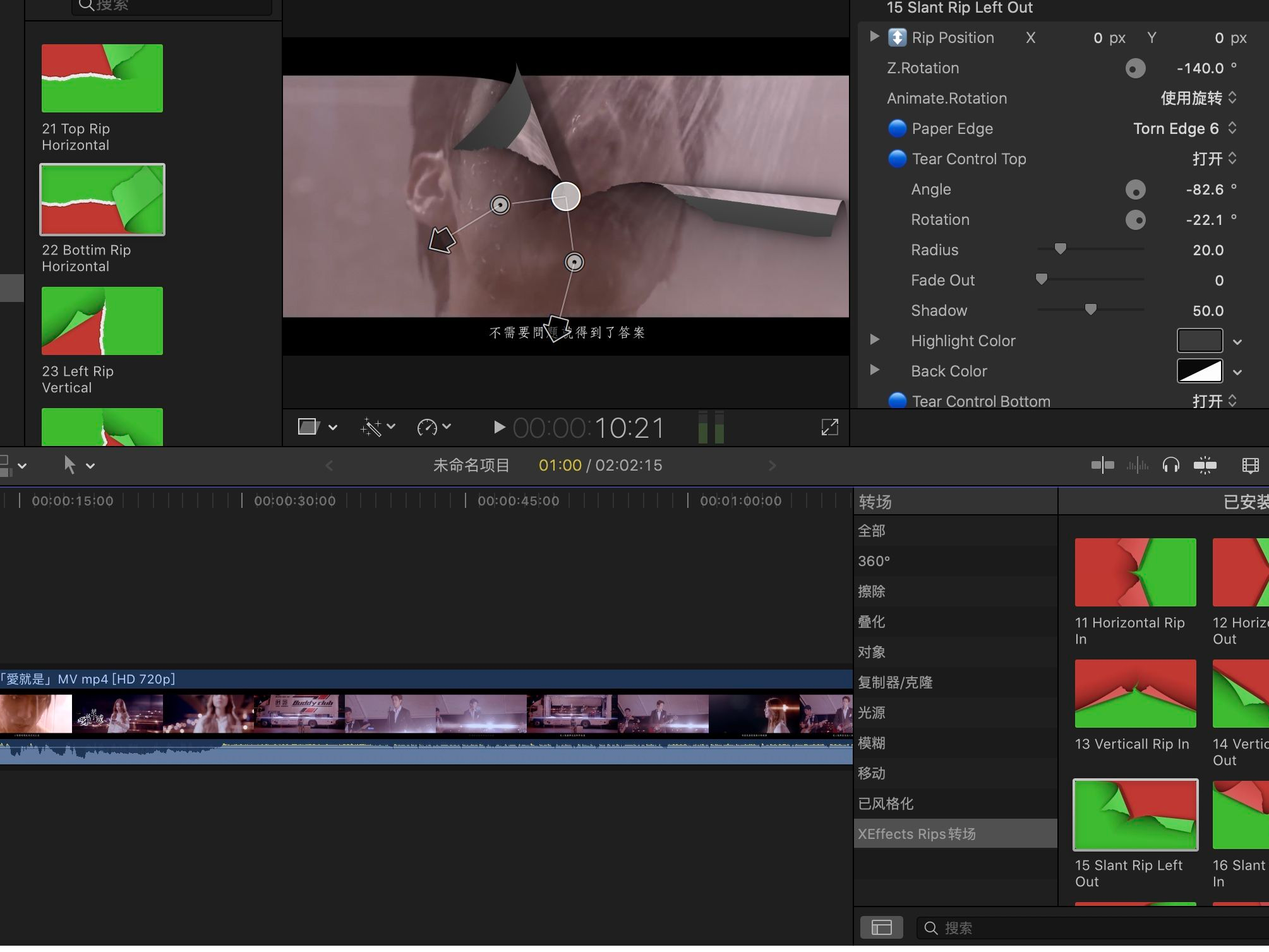Disable the Paper Edge parameter checkbox
This screenshot has height=952, width=1269.
click(897, 128)
